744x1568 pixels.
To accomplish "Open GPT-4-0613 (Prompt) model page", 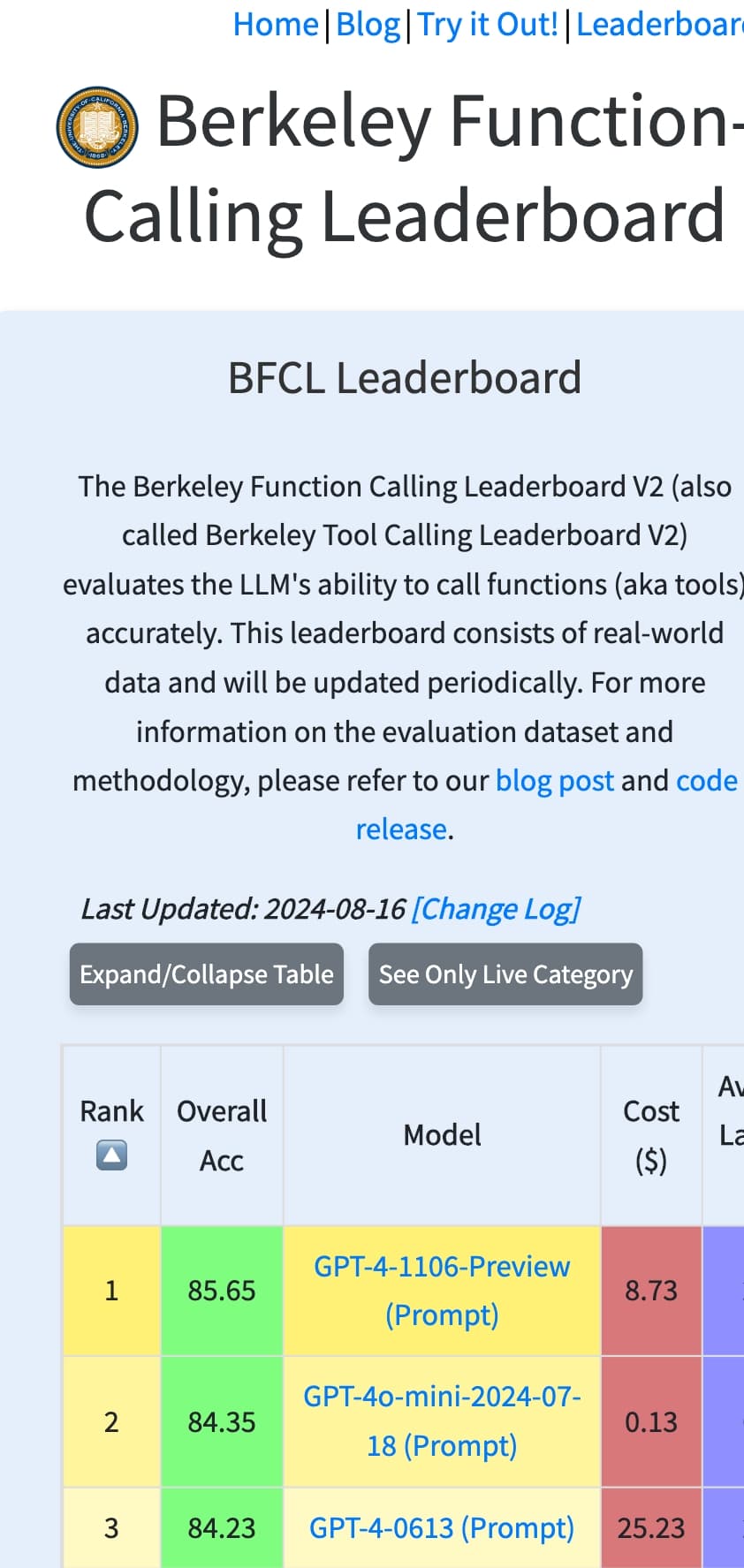I will [442, 1527].
